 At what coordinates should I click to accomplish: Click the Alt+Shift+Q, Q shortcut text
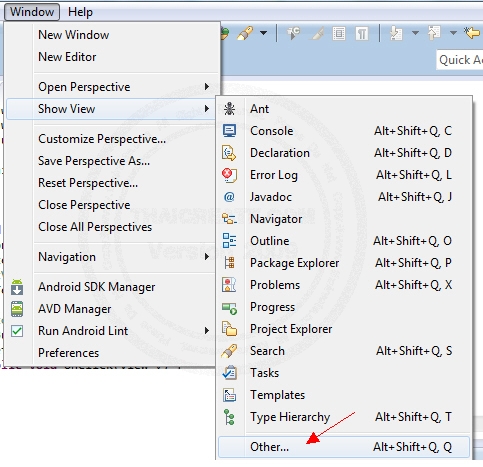point(412,447)
